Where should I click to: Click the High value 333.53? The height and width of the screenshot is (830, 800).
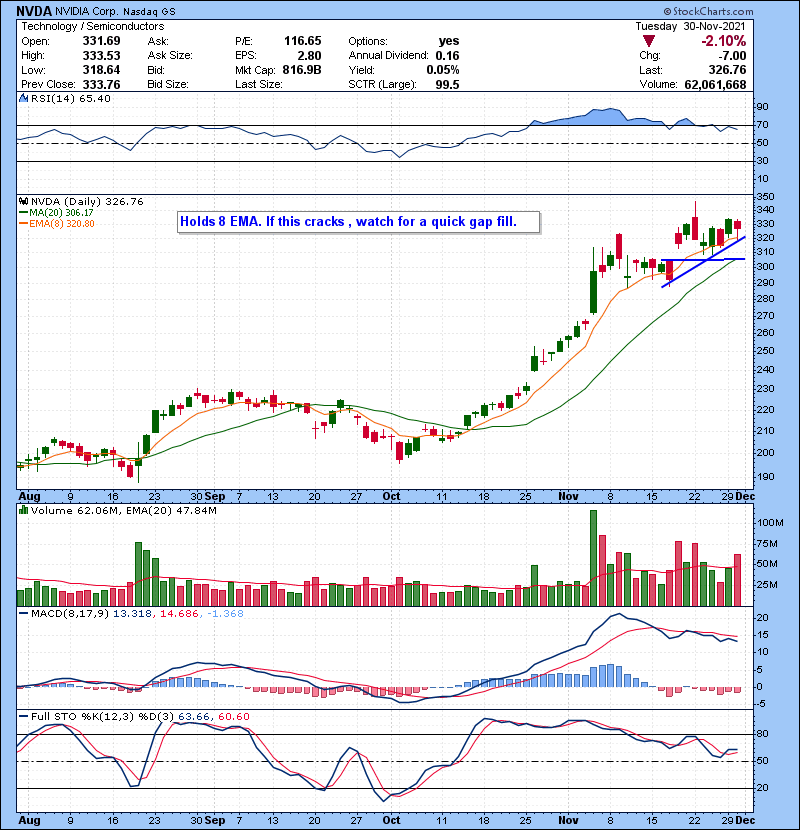[101, 56]
